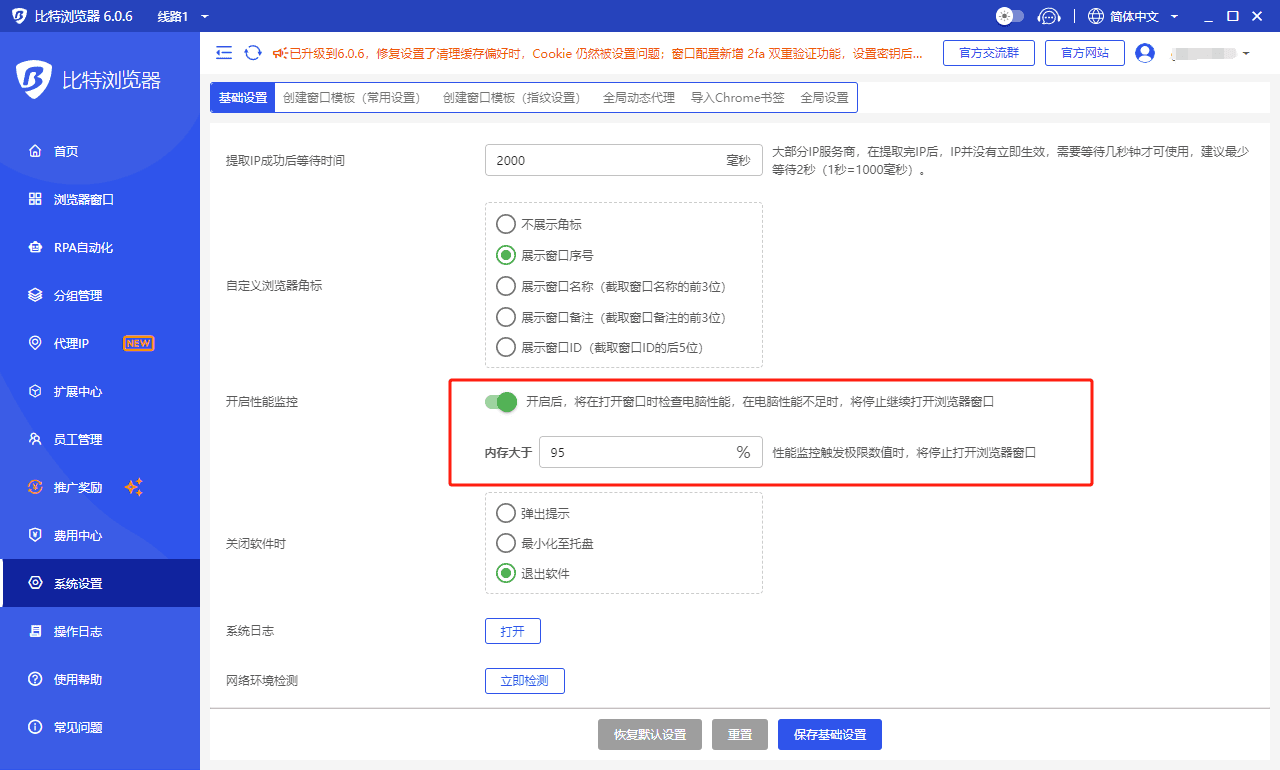
Task: Click the question mark icon beside 使用帮助
Action: 35,679
